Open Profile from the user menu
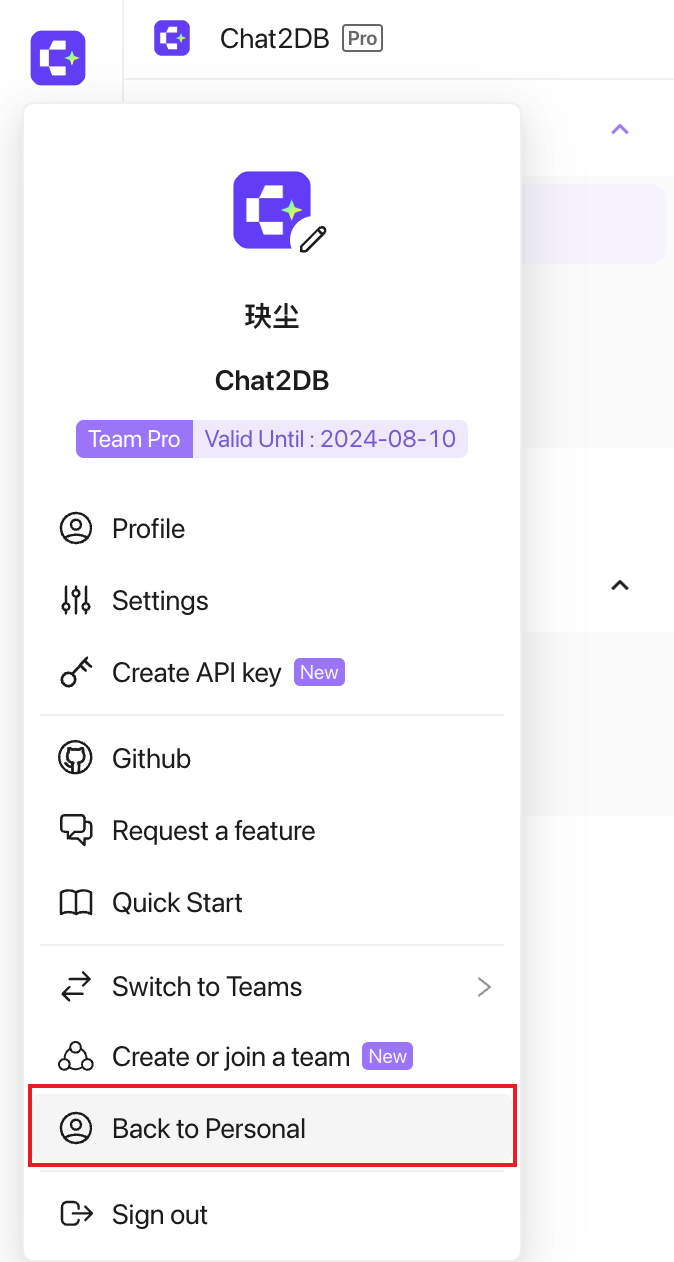Image resolution: width=674 pixels, height=1262 pixels. click(x=272, y=528)
